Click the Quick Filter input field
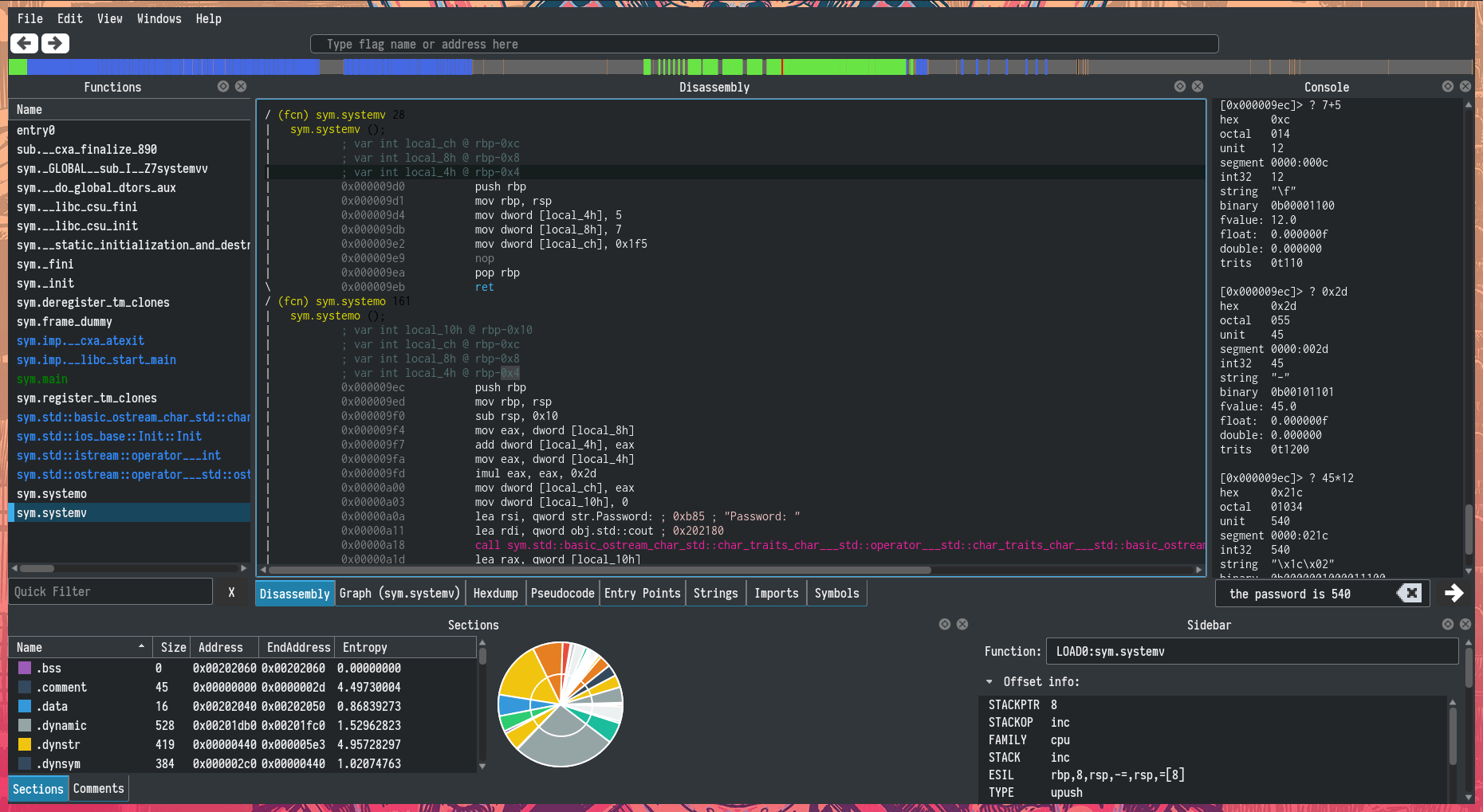Image resolution: width=1483 pixels, height=812 pixels. pyautogui.click(x=111, y=591)
